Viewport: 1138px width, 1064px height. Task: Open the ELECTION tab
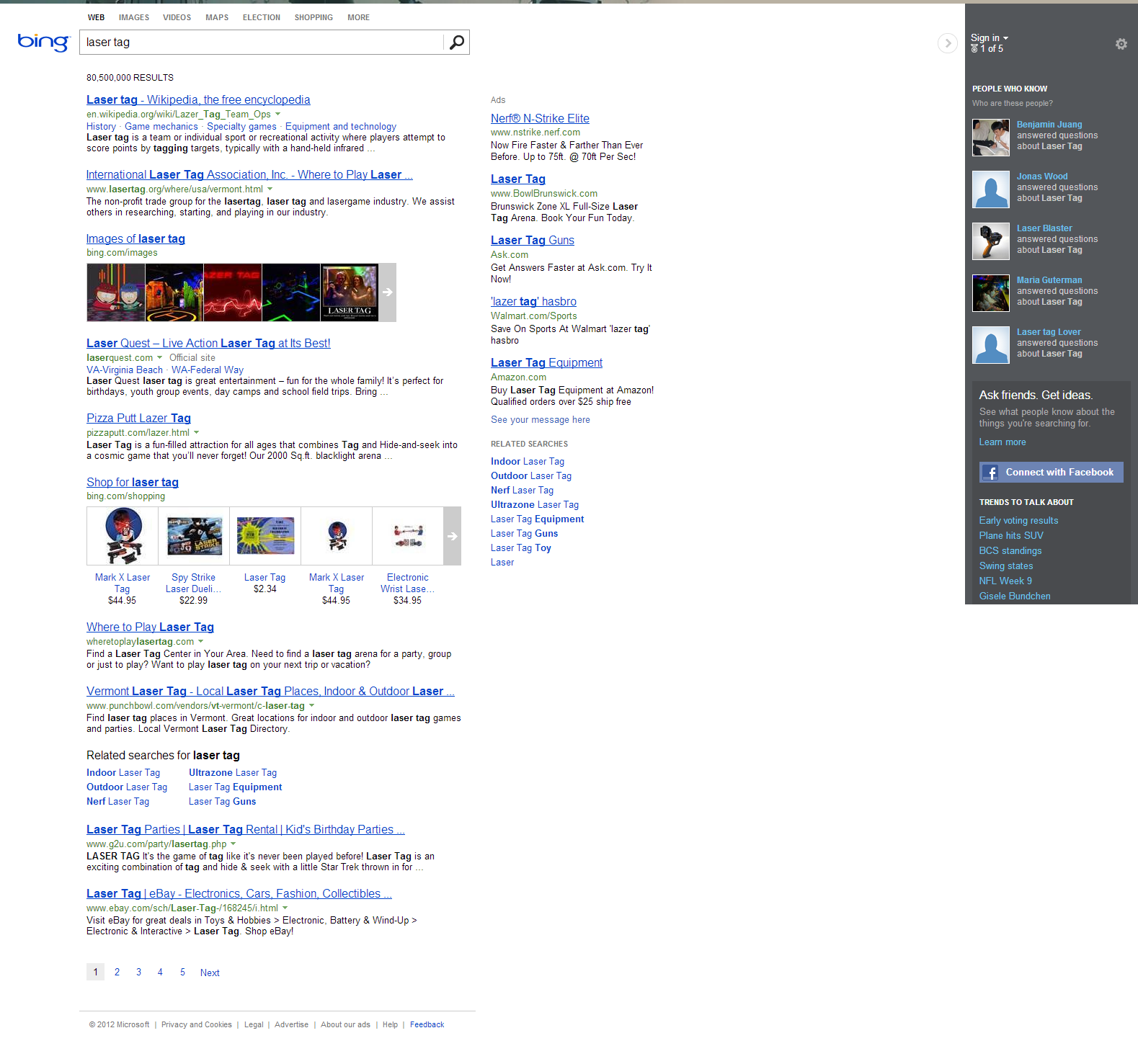pos(262,17)
